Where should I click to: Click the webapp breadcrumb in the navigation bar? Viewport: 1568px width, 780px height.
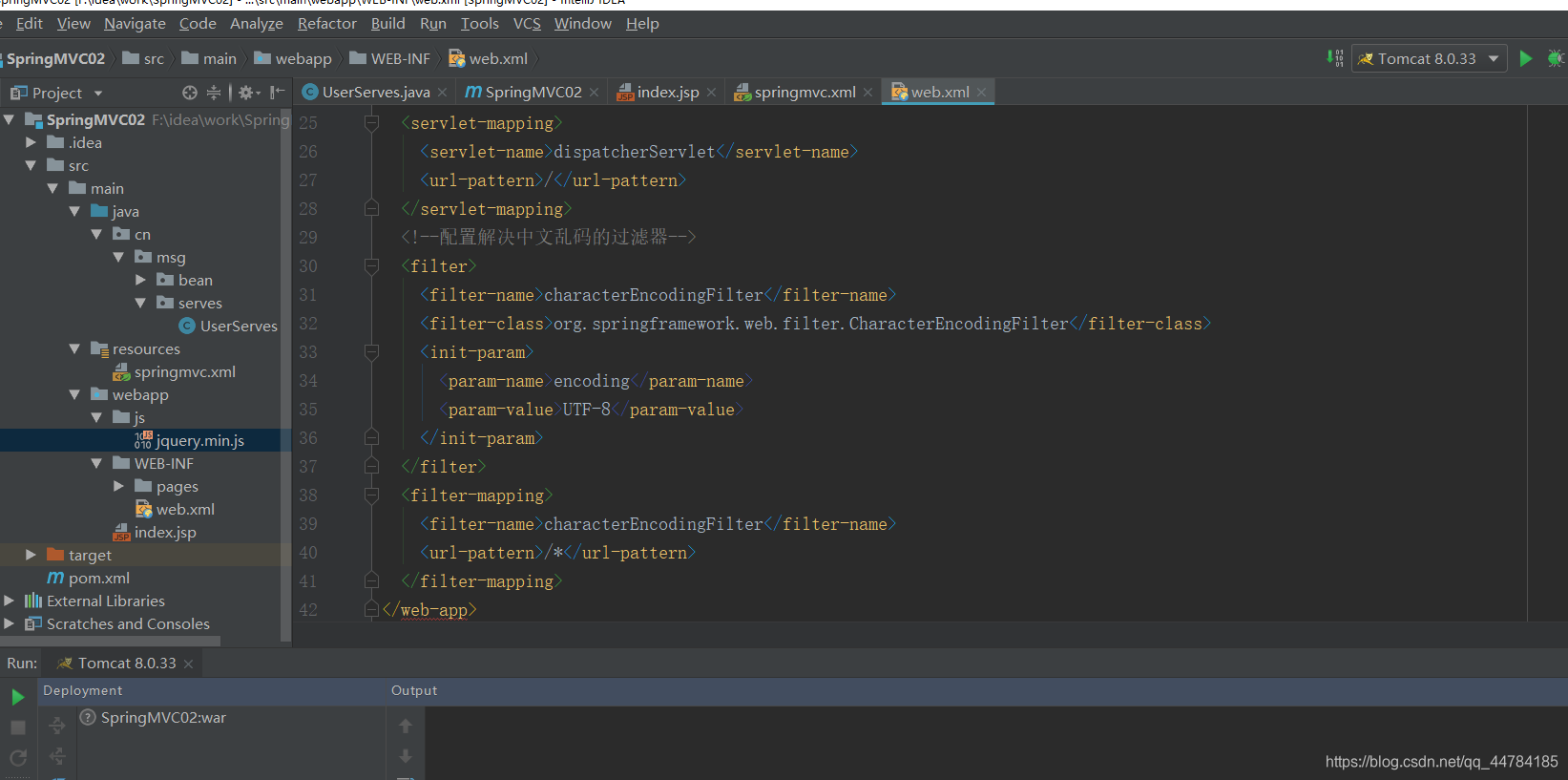click(293, 59)
